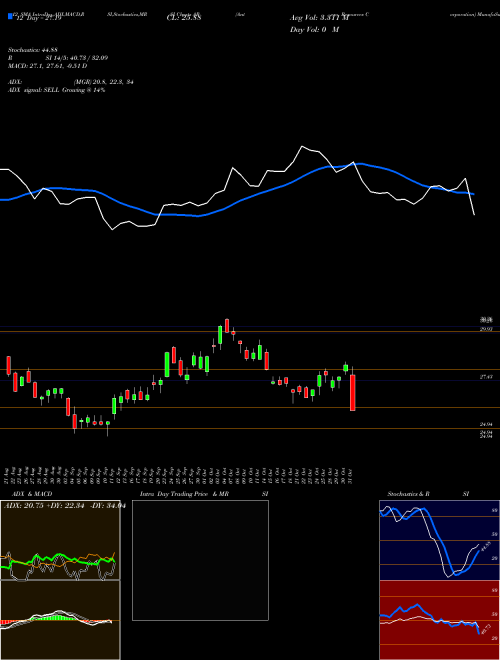The height and width of the screenshot is (660, 500).
Task: Click the empty intraday trading price panel
Action: pos(200,560)
